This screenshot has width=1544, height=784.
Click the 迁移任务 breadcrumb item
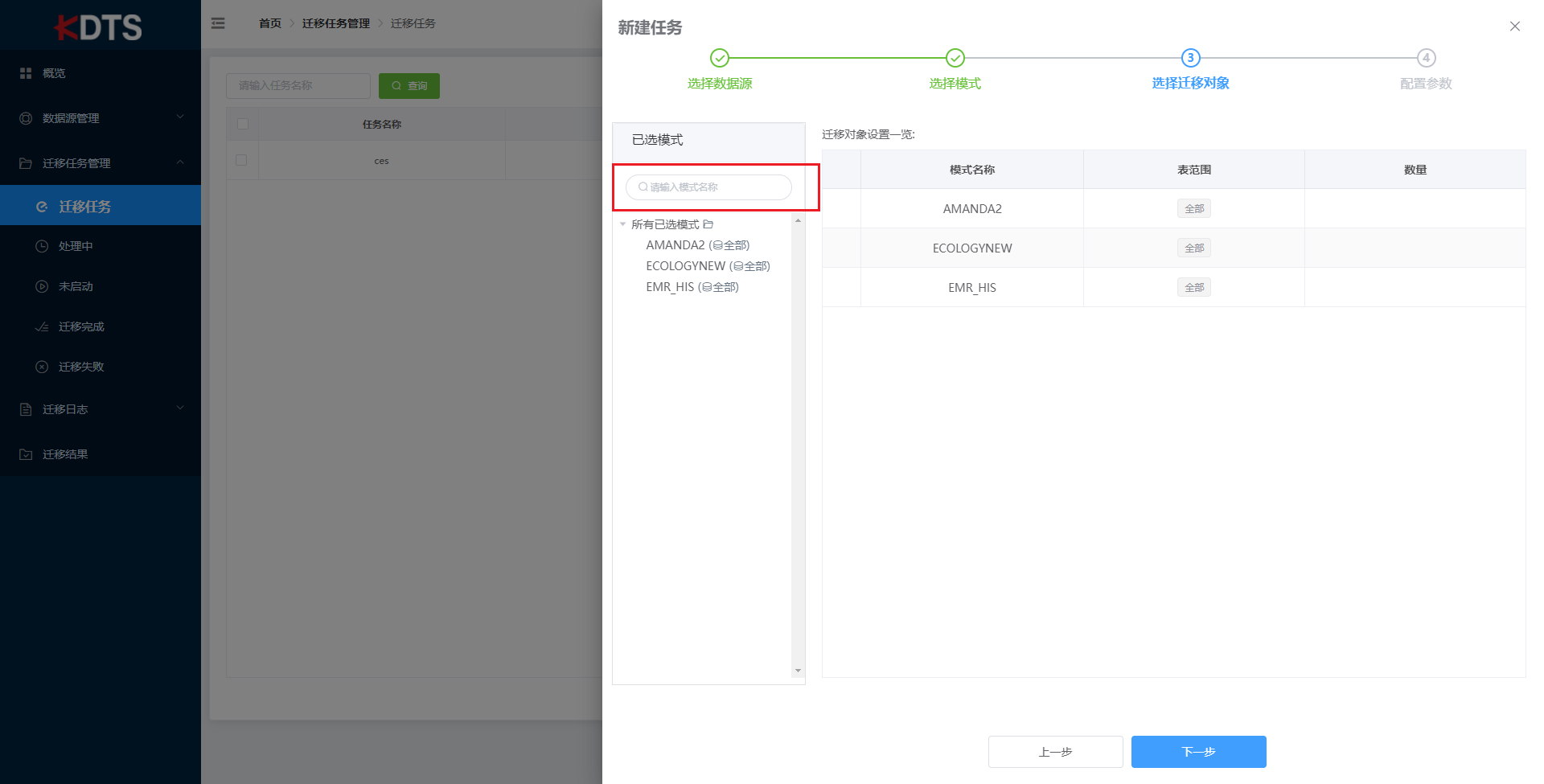[413, 23]
